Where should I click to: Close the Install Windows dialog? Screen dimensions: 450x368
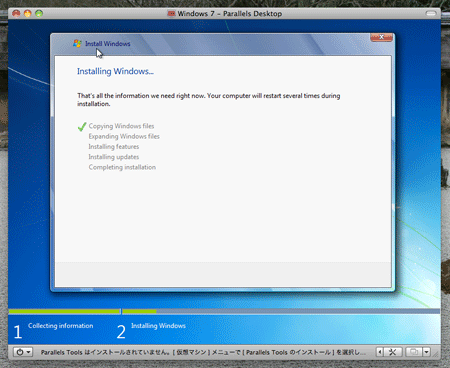coord(381,37)
